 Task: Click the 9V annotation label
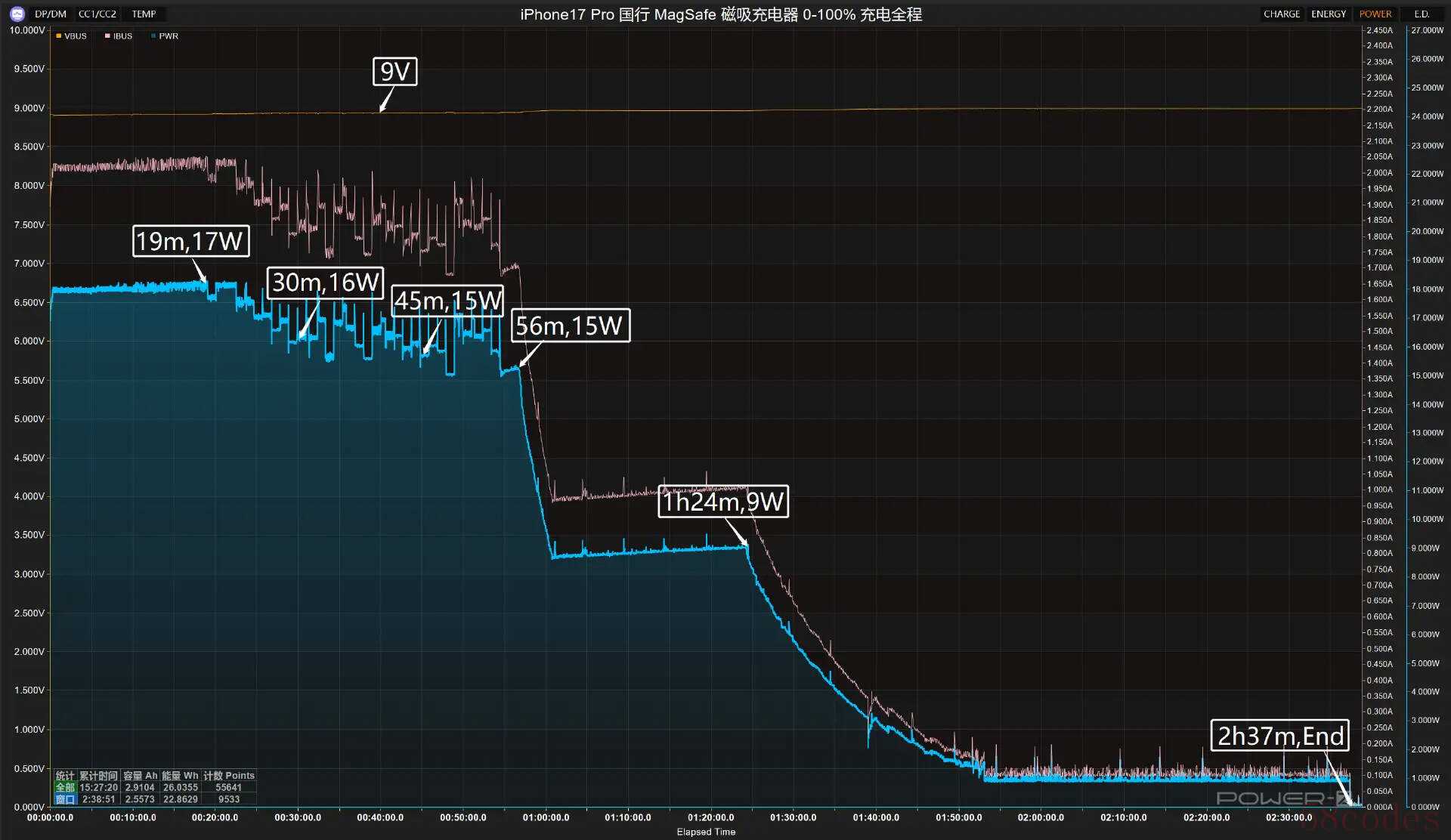point(394,72)
